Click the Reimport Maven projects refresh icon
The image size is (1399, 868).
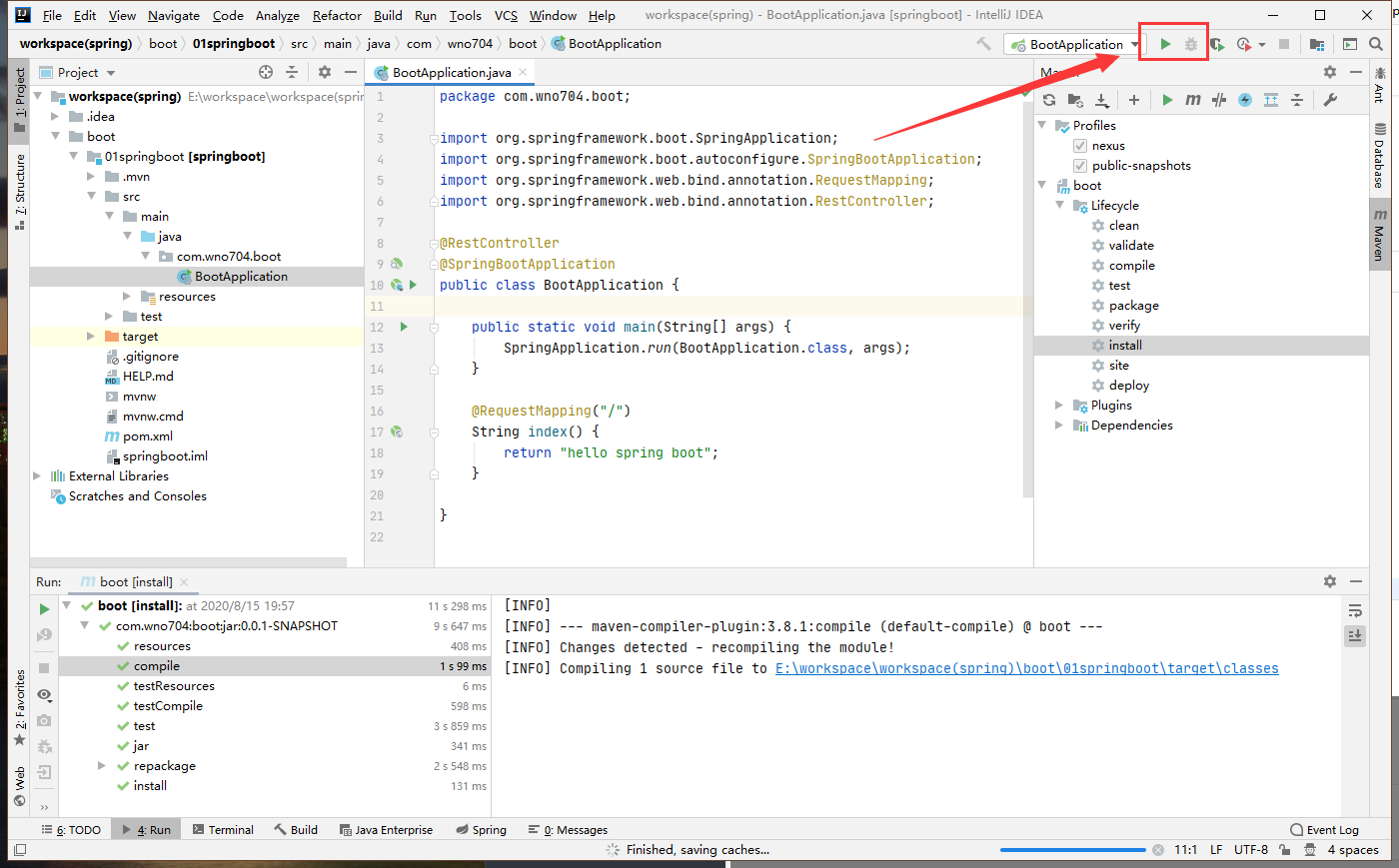1048,100
